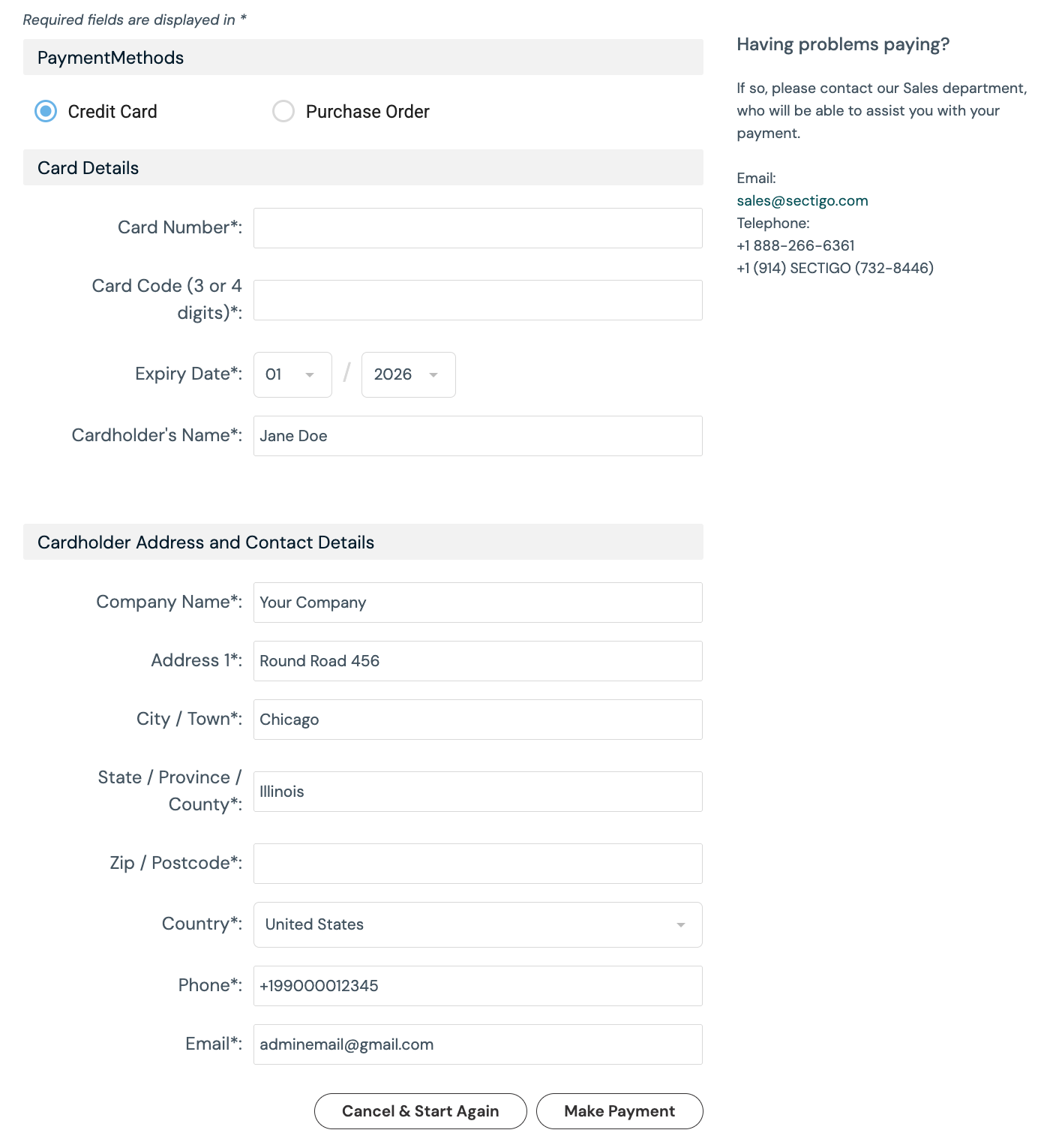Open the expiry year dropdown
Screen dimensions: 1047x1148
coord(408,374)
